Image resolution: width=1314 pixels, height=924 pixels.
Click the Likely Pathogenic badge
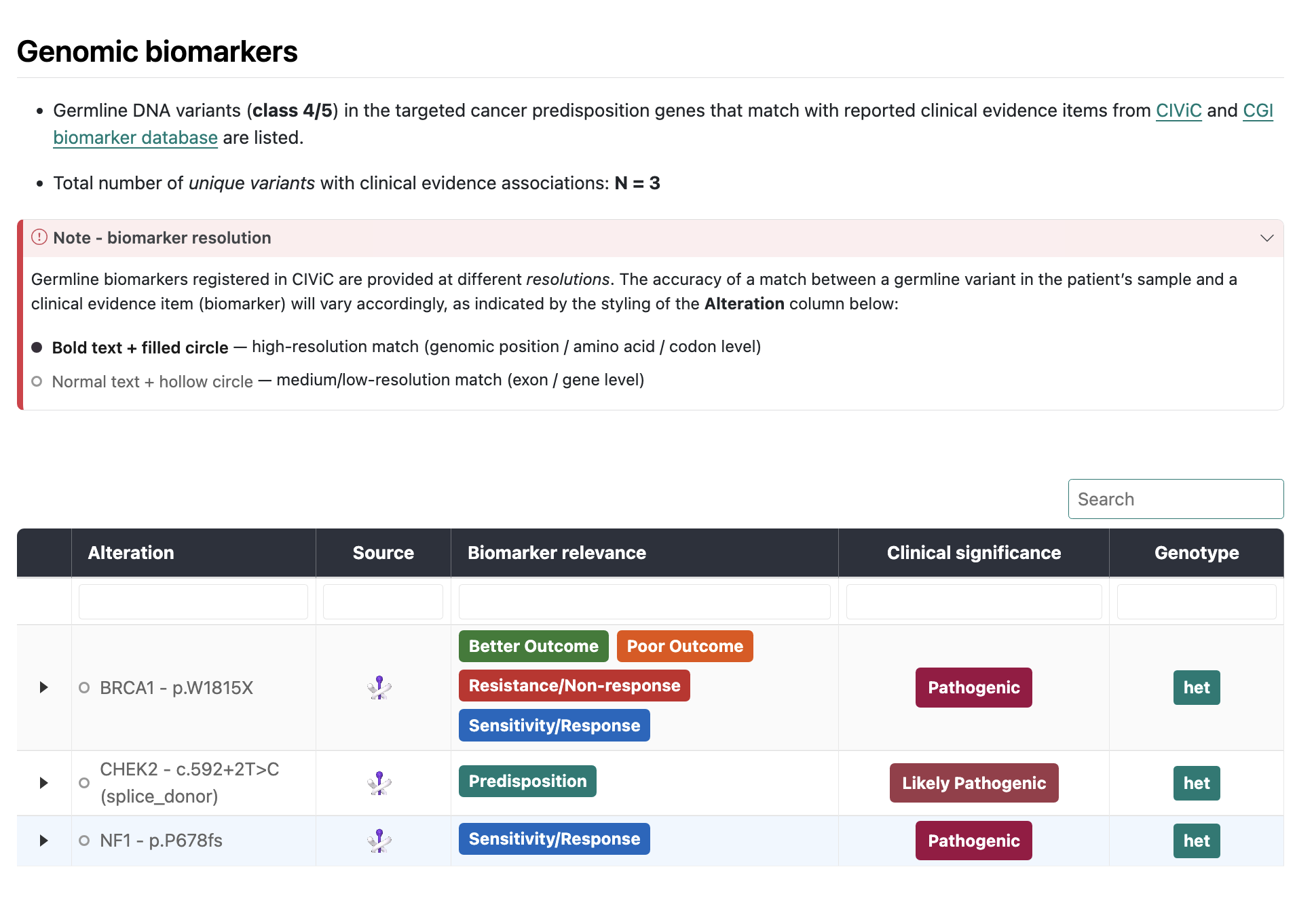pyautogui.click(x=974, y=783)
